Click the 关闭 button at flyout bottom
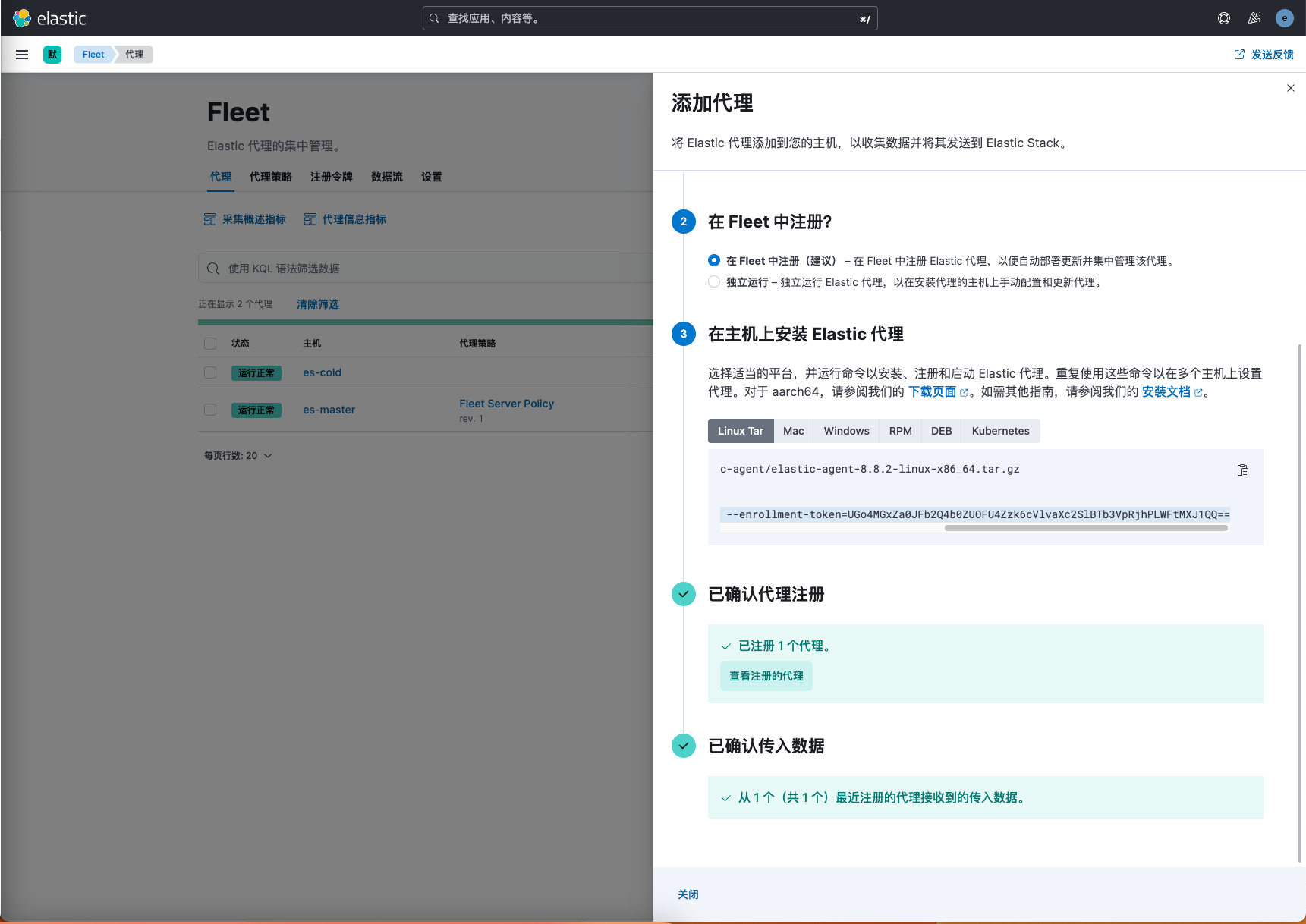The image size is (1306, 924). 688,894
